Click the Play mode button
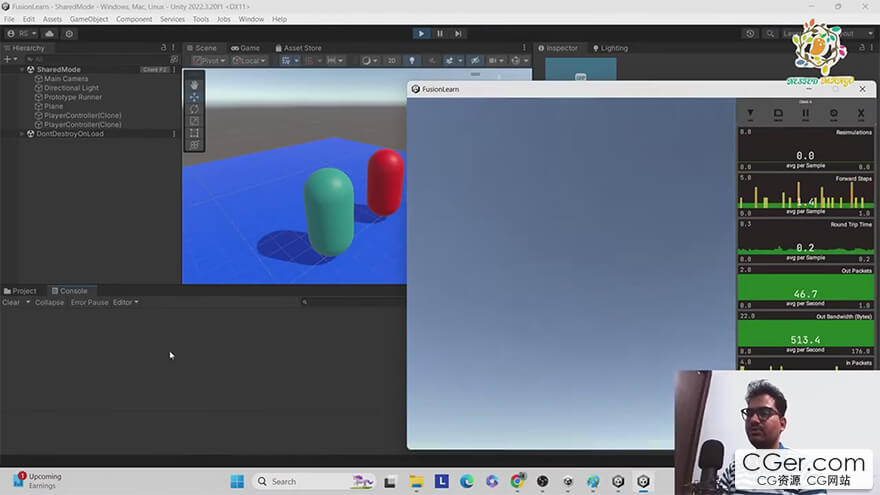 click(421, 34)
